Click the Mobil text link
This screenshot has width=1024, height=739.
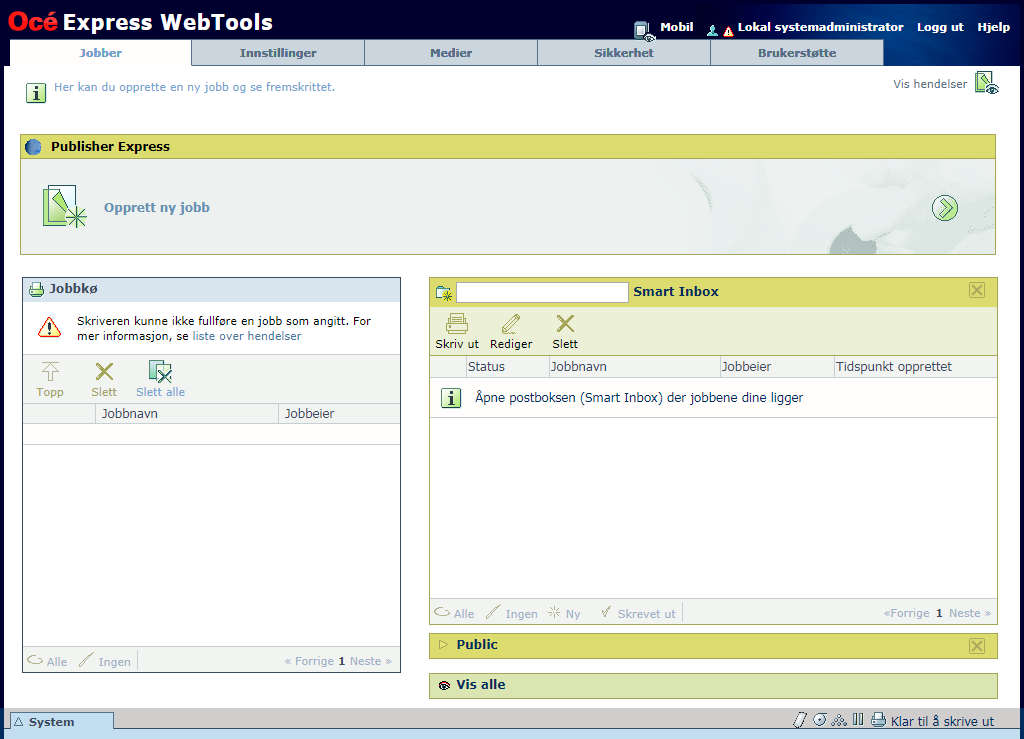(677, 27)
